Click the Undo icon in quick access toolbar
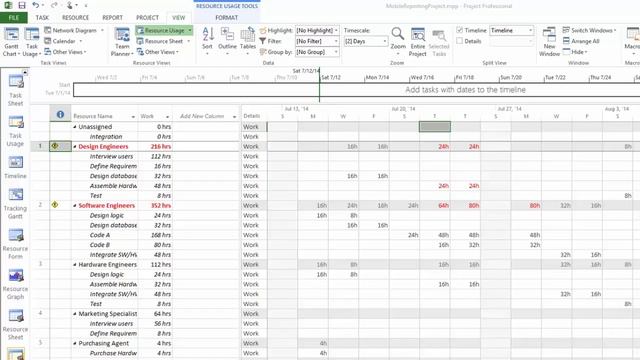Viewport: 640px width, 360px height. tap(36, 5)
